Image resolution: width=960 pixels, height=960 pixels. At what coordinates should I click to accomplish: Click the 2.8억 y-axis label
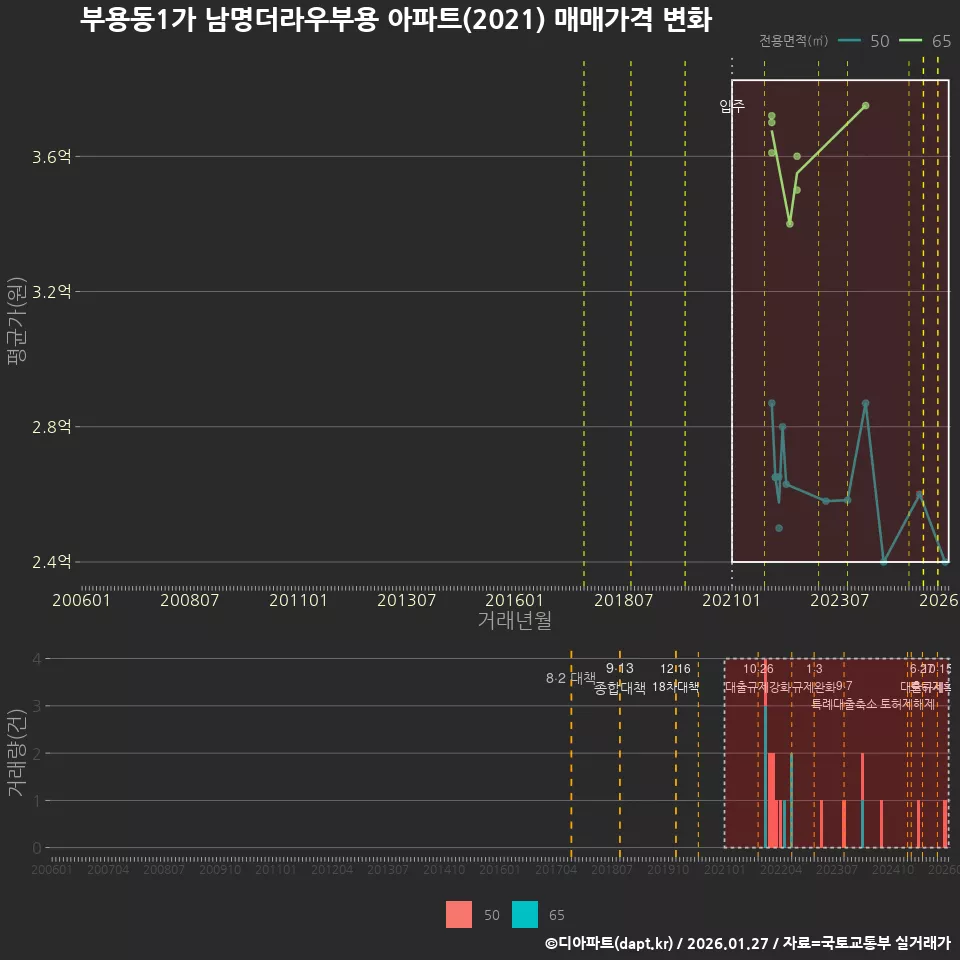coord(51,427)
